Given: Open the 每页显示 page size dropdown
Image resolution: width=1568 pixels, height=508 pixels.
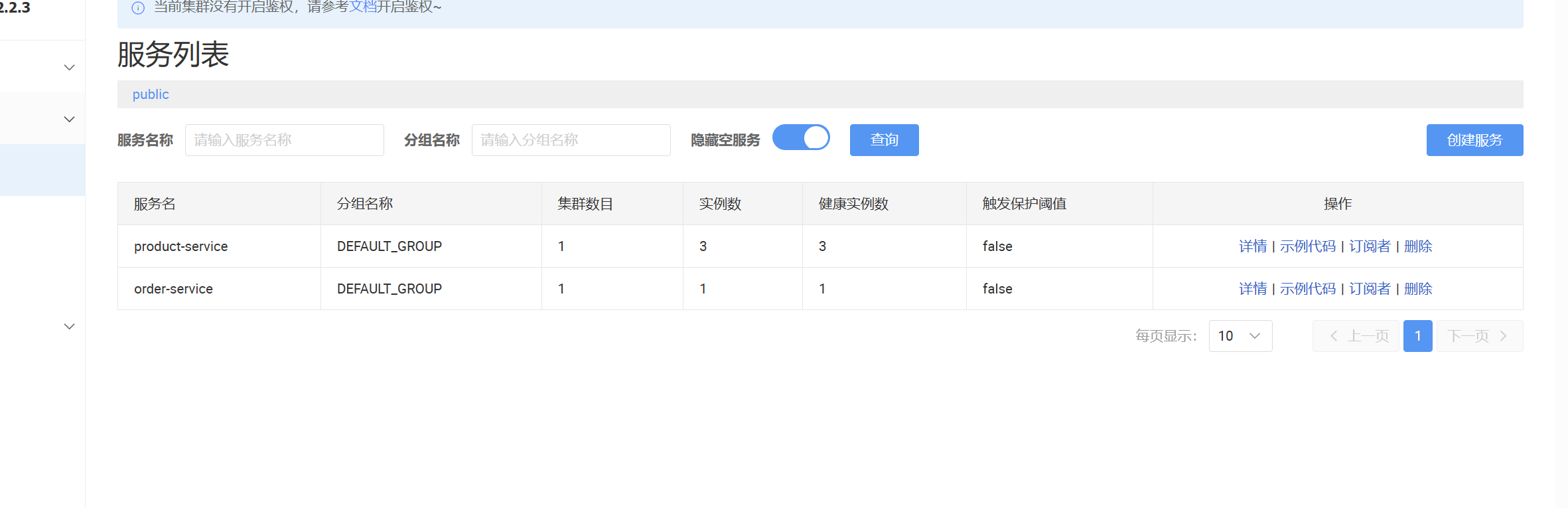Looking at the screenshot, I should click(1240, 336).
